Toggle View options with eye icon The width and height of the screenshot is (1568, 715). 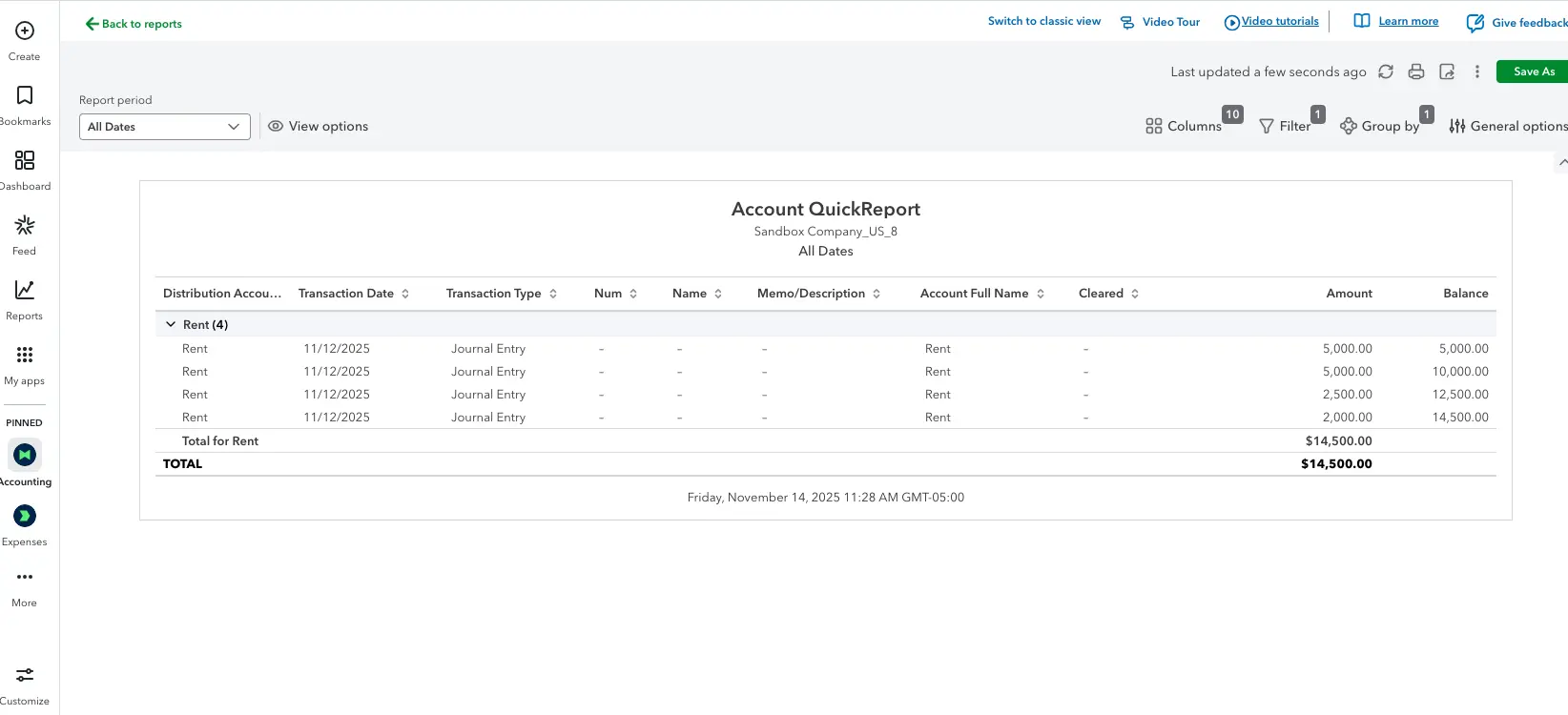pyautogui.click(x=319, y=126)
